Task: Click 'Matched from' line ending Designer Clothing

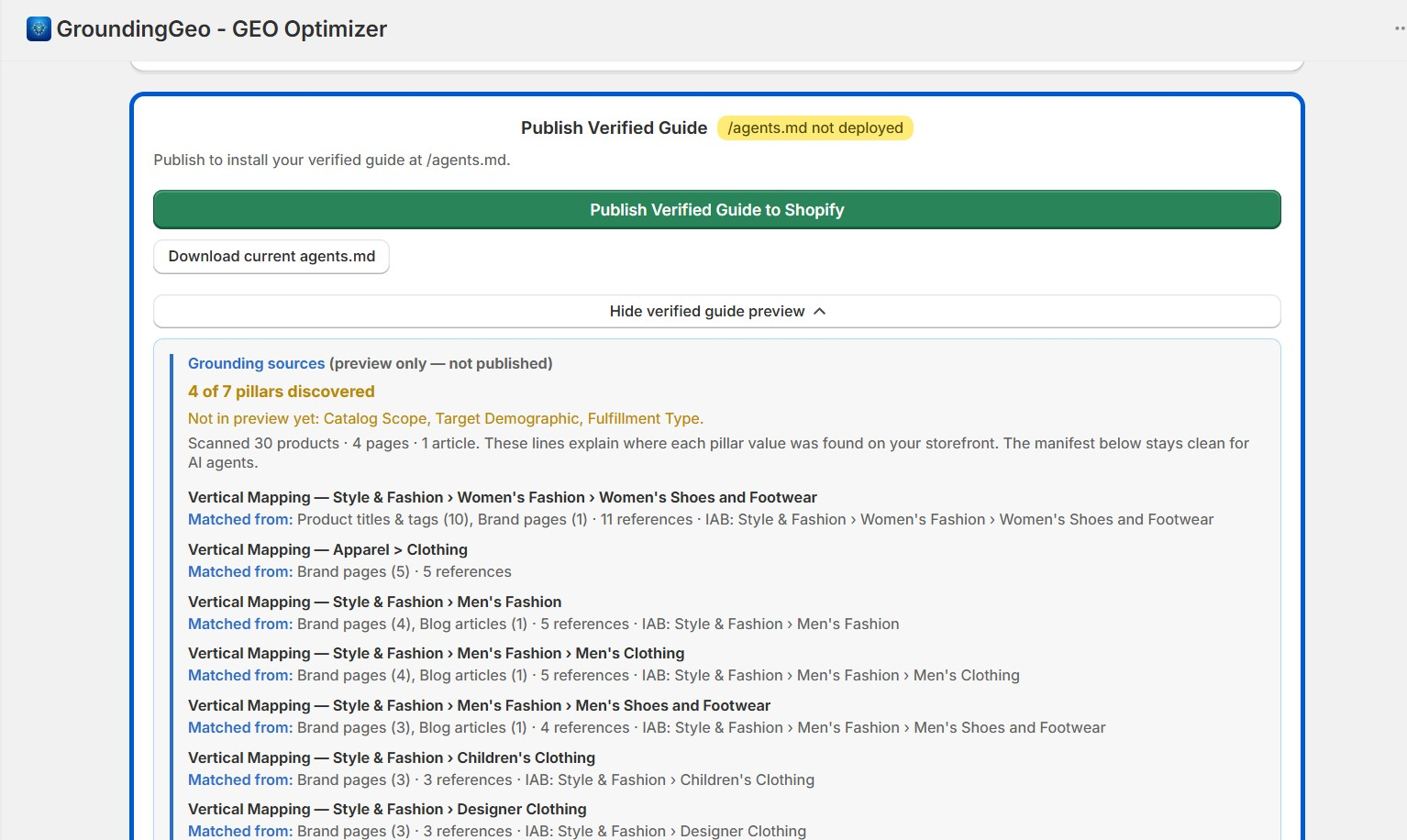Action: [497, 831]
